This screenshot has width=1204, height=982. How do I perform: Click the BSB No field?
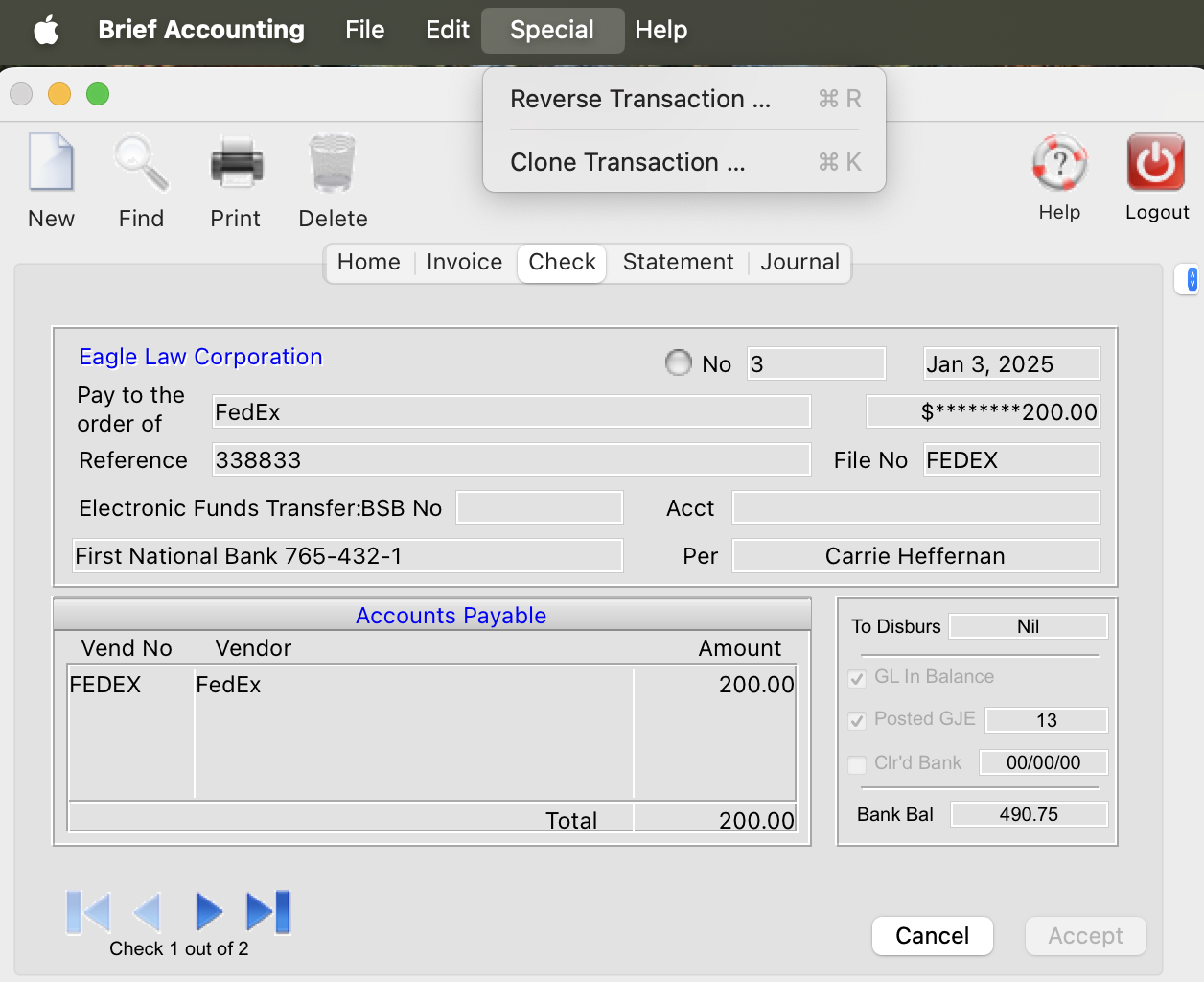tap(540, 507)
